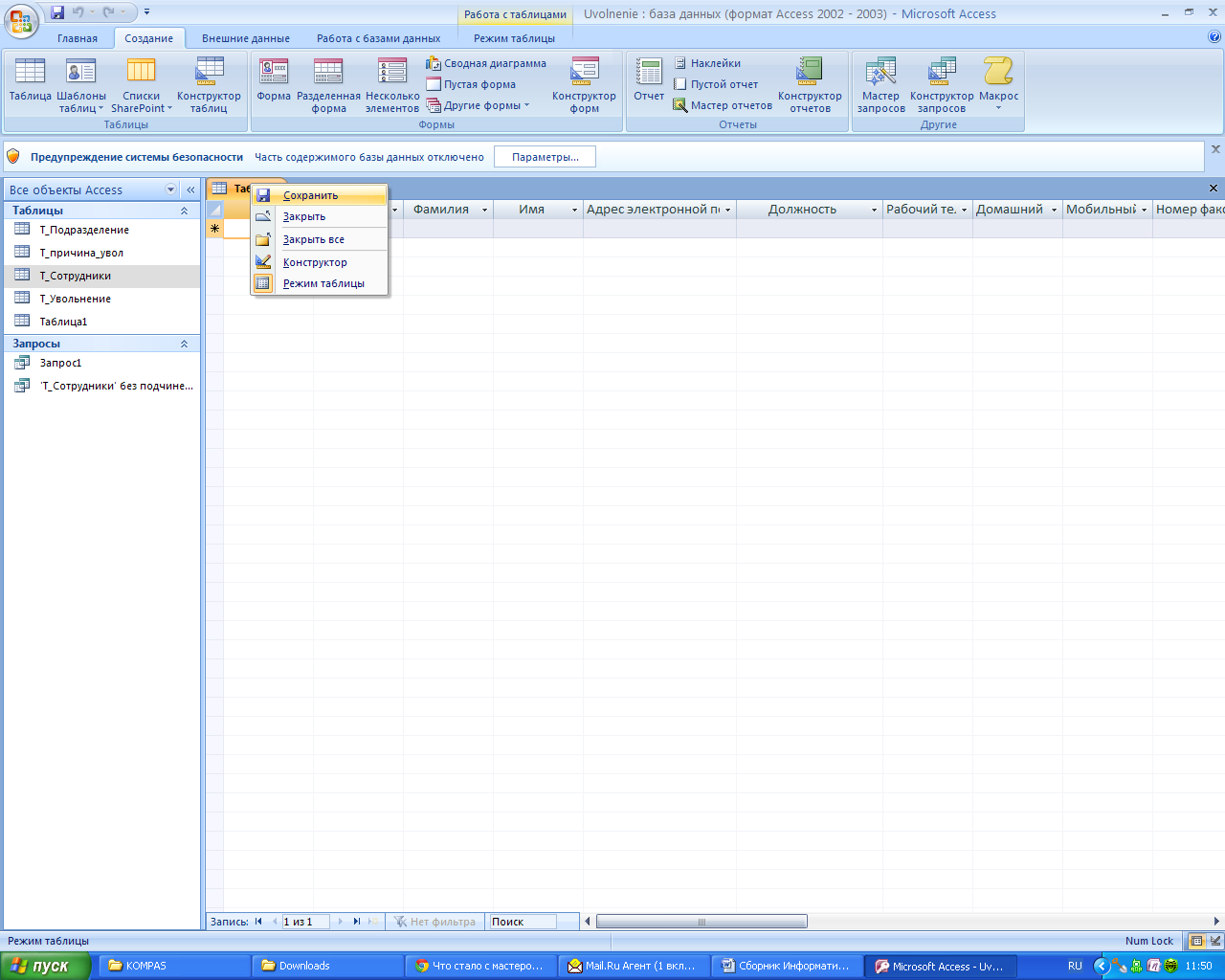The width and height of the screenshot is (1225, 980).
Task: Open Мобильный column filter dropdown
Action: click(x=1144, y=210)
